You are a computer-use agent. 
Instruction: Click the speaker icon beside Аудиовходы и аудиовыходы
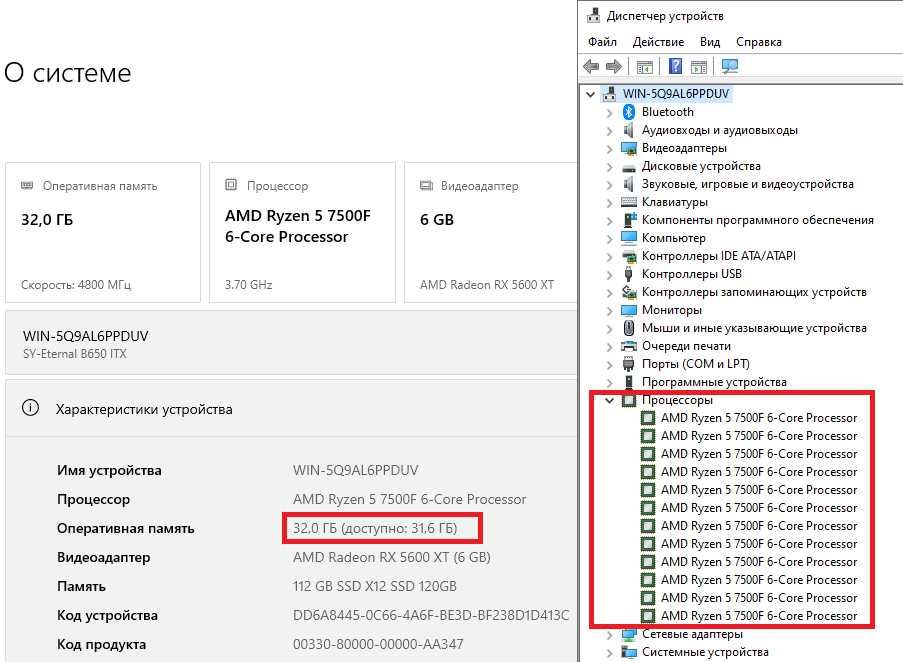pyautogui.click(x=629, y=130)
